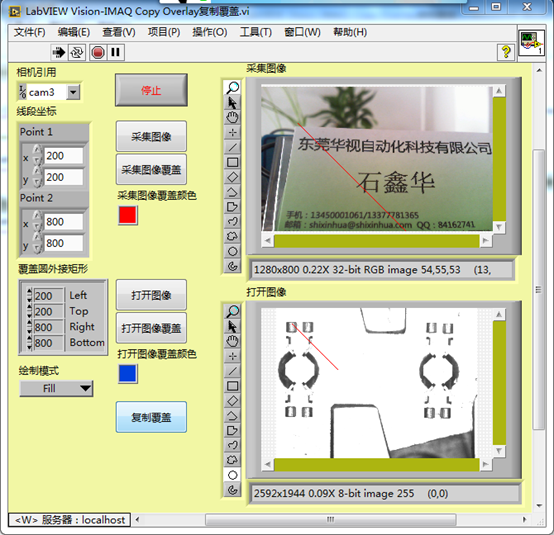Click the red Abort Execution icon
The image size is (554, 535).
click(x=98, y=52)
